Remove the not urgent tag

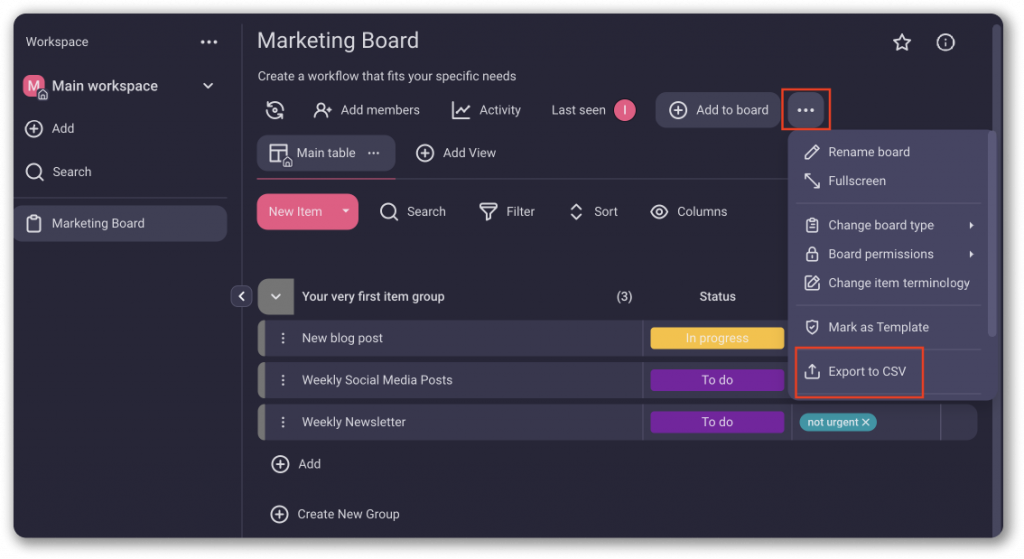866,423
